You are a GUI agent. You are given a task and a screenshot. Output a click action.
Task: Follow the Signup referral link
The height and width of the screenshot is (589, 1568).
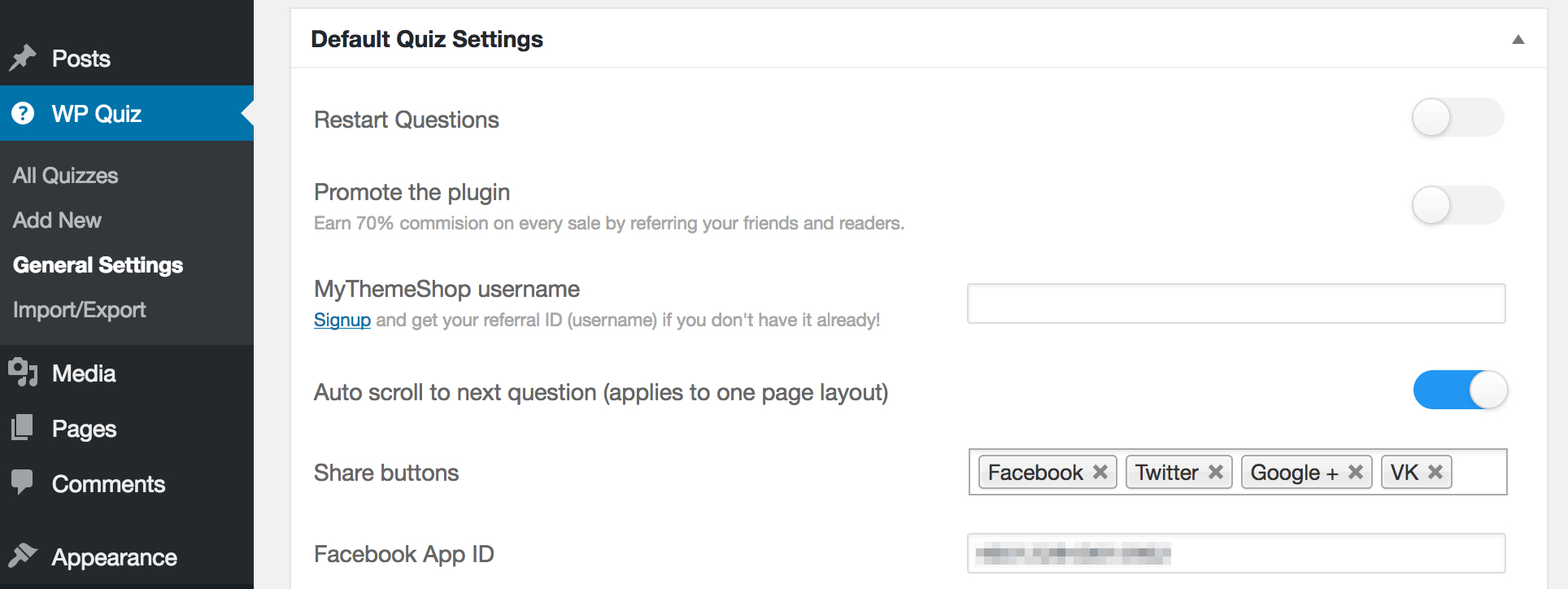click(x=342, y=321)
